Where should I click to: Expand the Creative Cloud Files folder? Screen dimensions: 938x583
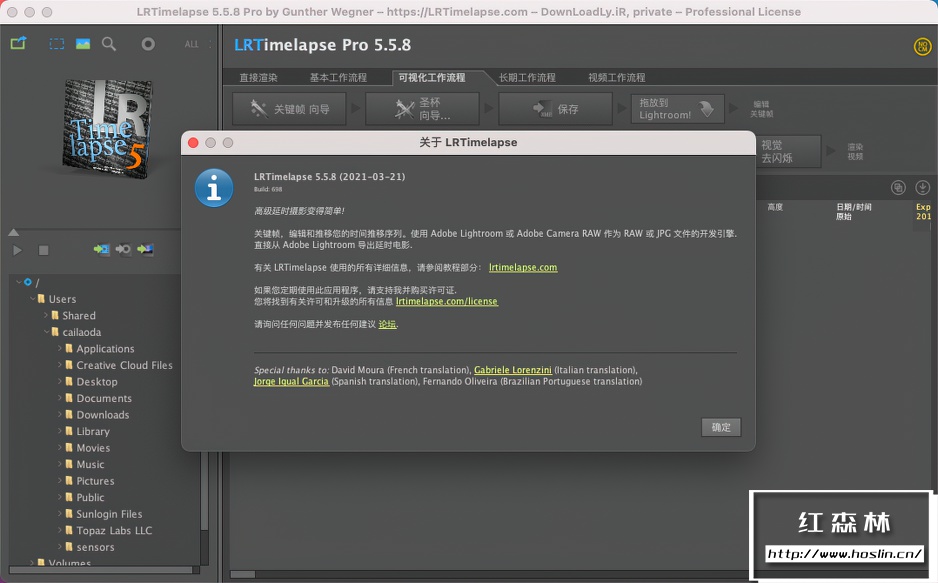pyautogui.click(x=60, y=365)
